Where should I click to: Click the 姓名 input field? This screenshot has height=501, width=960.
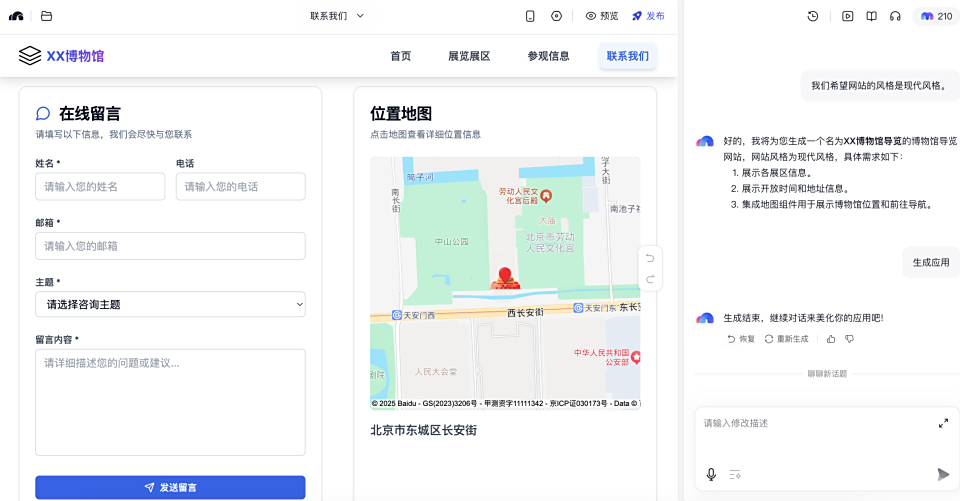(x=100, y=186)
